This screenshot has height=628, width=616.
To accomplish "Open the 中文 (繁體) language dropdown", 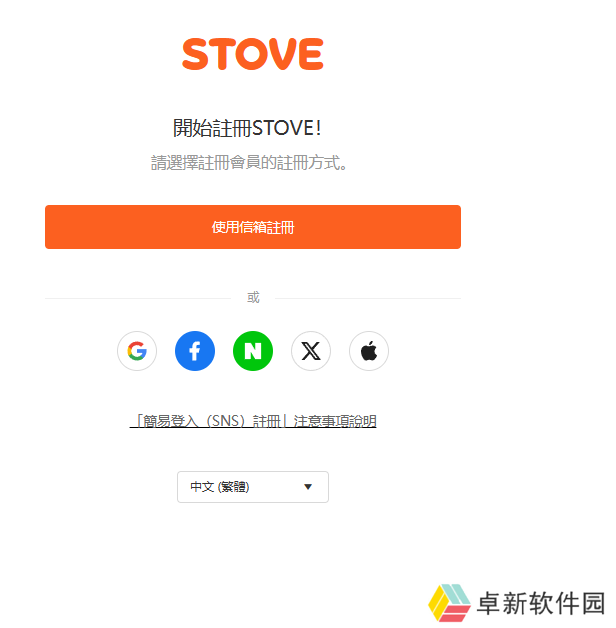I will 253,487.
